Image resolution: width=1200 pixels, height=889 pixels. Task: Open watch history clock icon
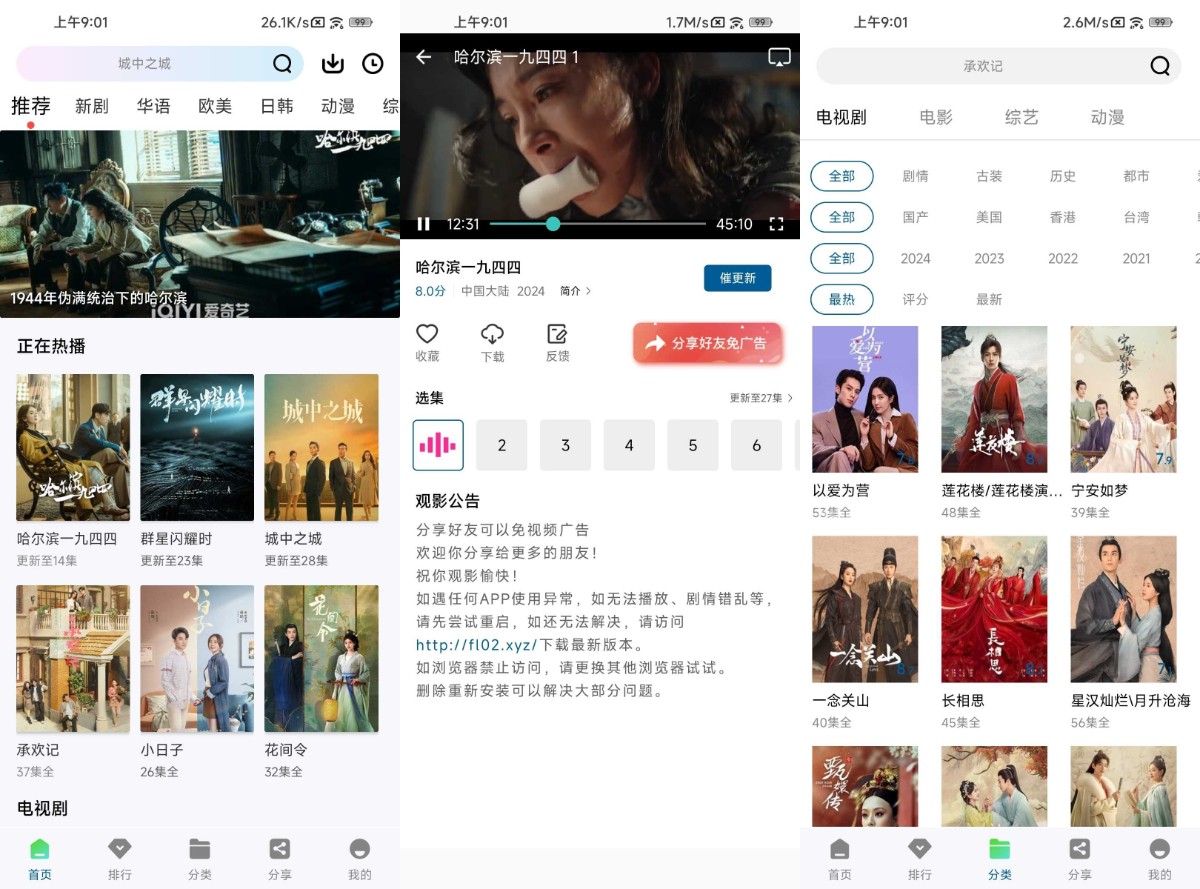[x=372, y=64]
